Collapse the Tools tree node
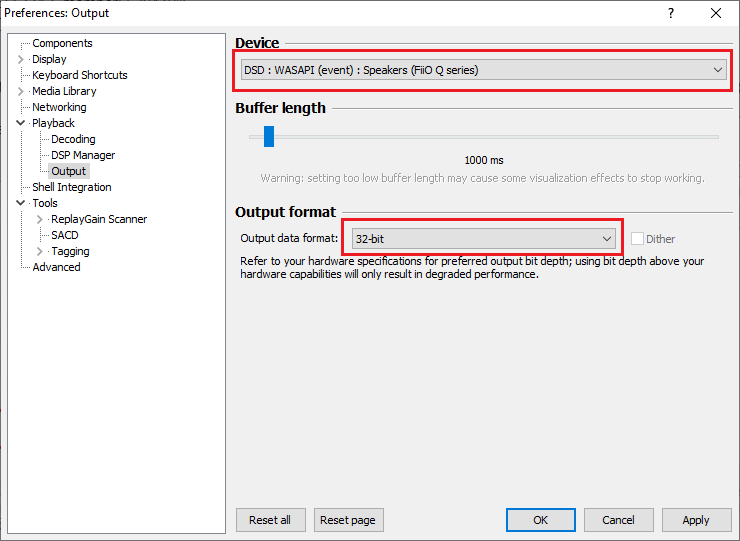Image resolution: width=740 pixels, height=541 pixels. click(21, 203)
